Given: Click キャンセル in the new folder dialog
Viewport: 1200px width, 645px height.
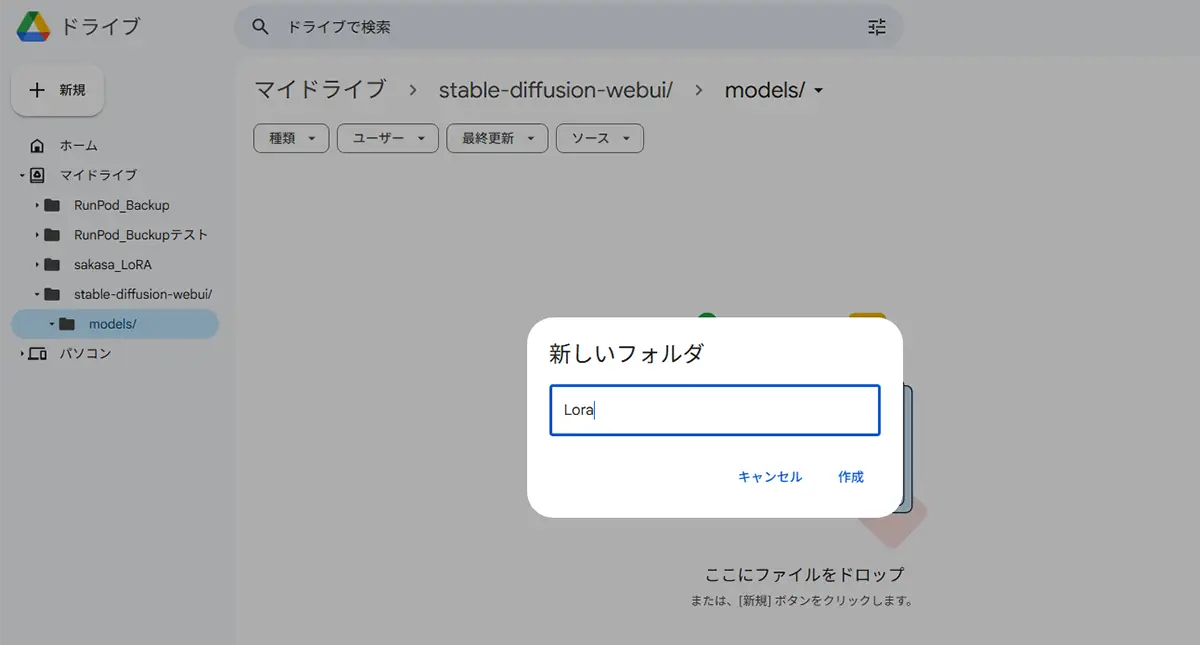Looking at the screenshot, I should pyautogui.click(x=770, y=477).
